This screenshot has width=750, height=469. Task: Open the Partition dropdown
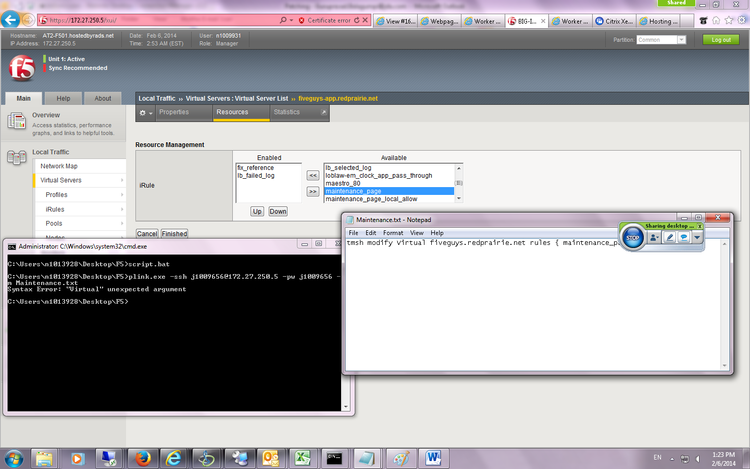pos(661,40)
